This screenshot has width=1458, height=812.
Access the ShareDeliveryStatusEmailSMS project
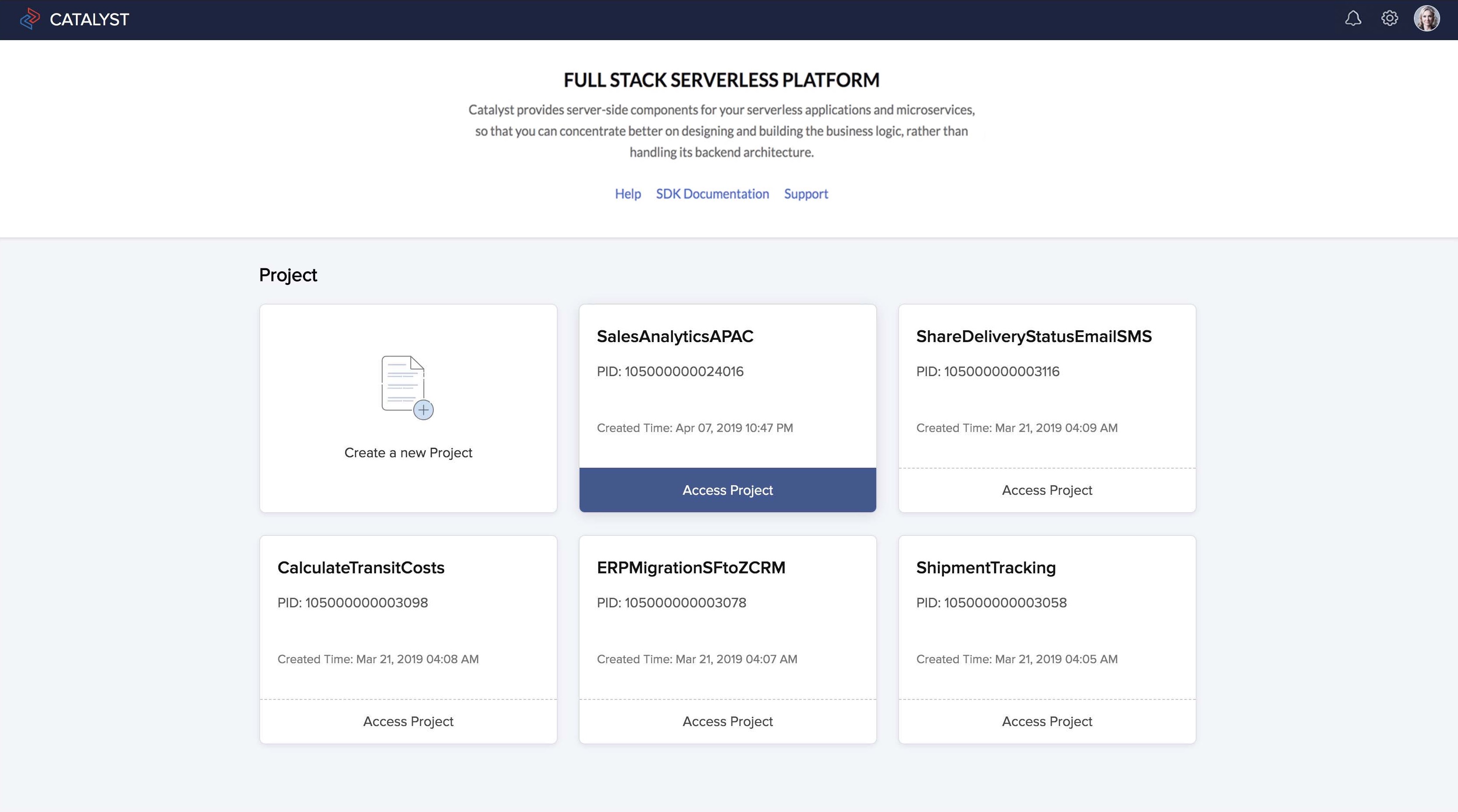pos(1046,490)
